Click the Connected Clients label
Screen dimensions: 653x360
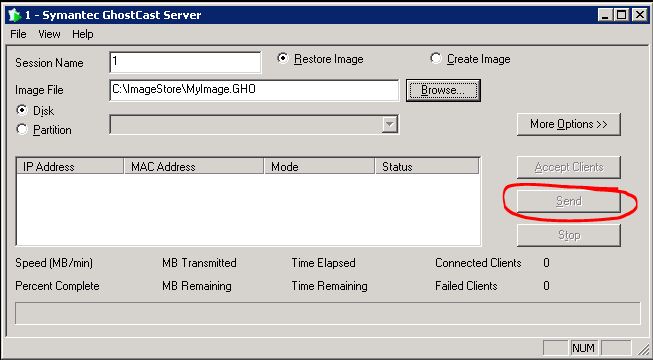pos(478,263)
